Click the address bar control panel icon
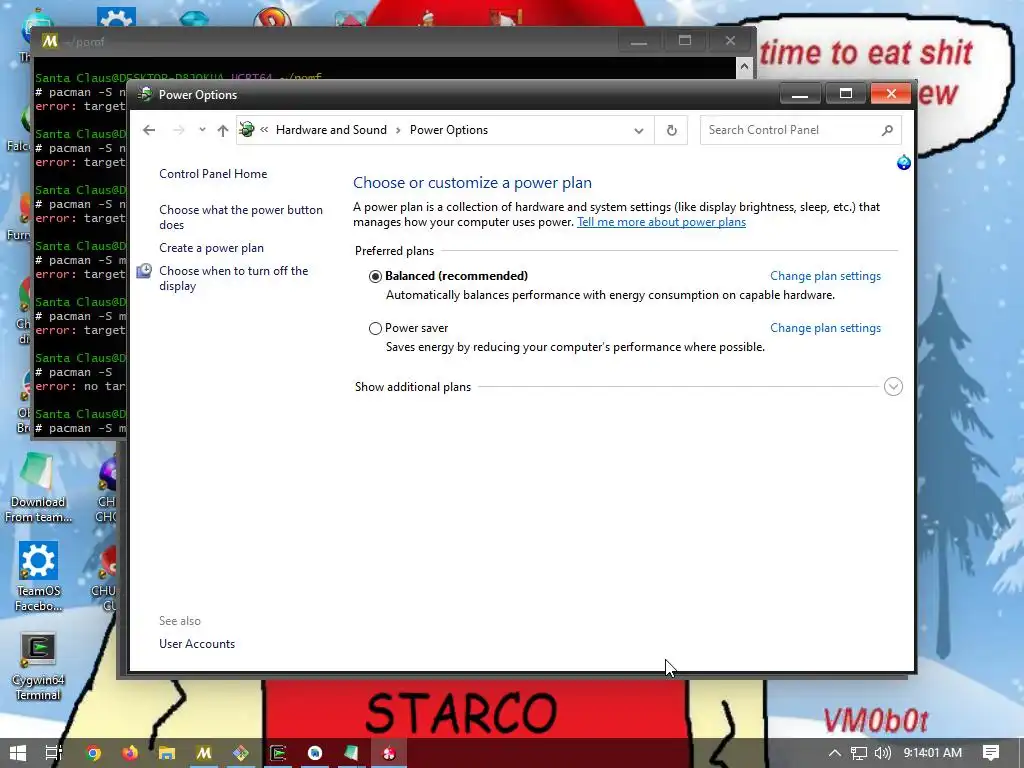Image resolution: width=1024 pixels, height=768 pixels. click(247, 129)
